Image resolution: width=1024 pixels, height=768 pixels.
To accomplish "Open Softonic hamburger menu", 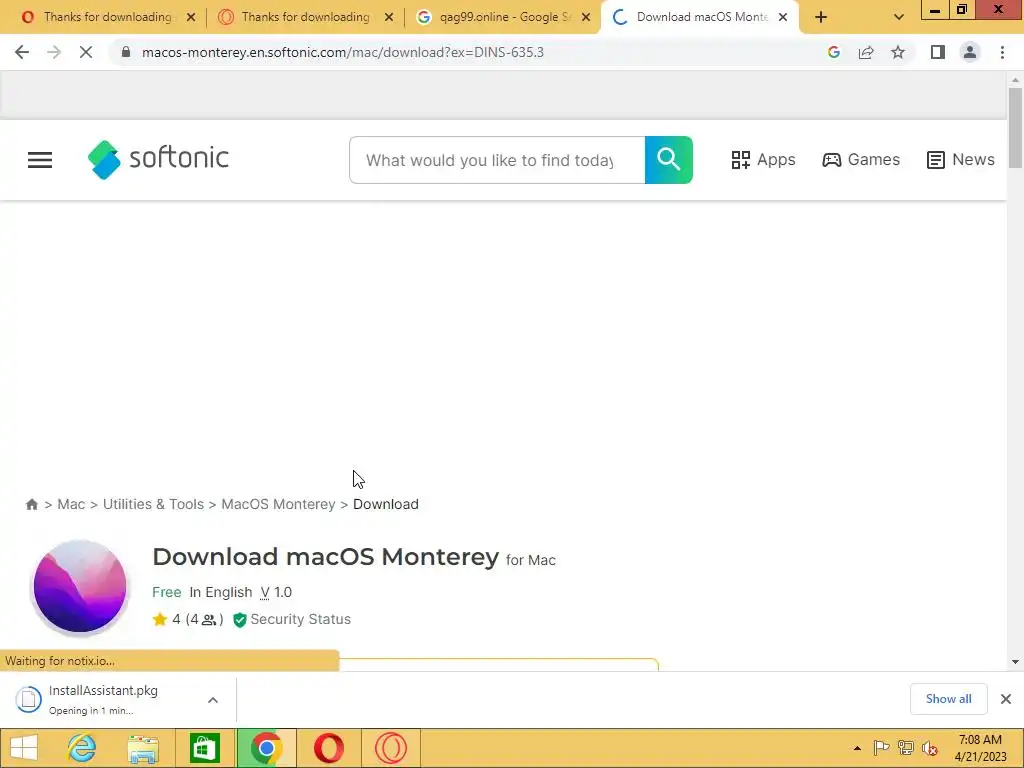I will (40, 160).
